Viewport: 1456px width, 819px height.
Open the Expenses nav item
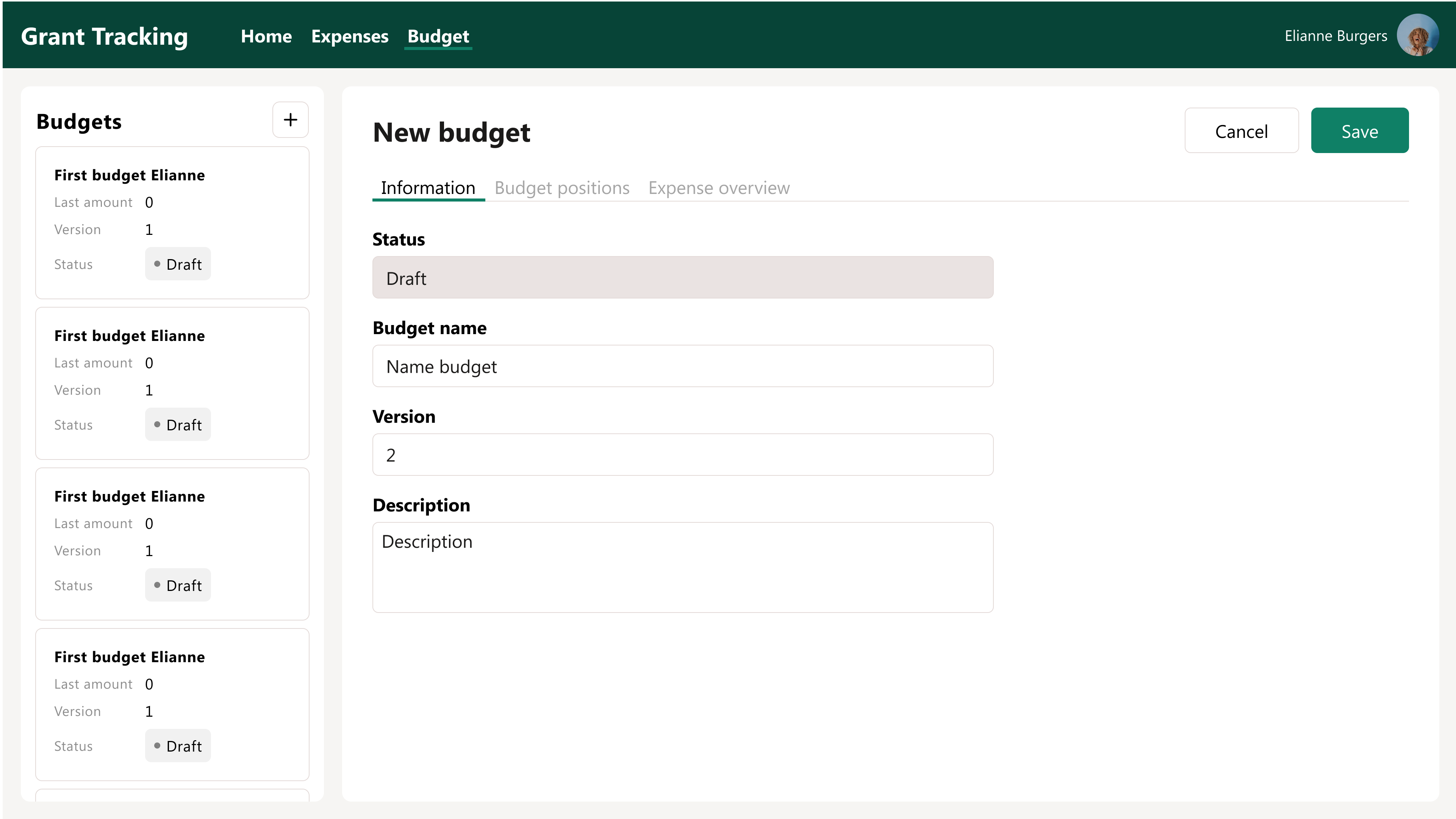coord(350,36)
